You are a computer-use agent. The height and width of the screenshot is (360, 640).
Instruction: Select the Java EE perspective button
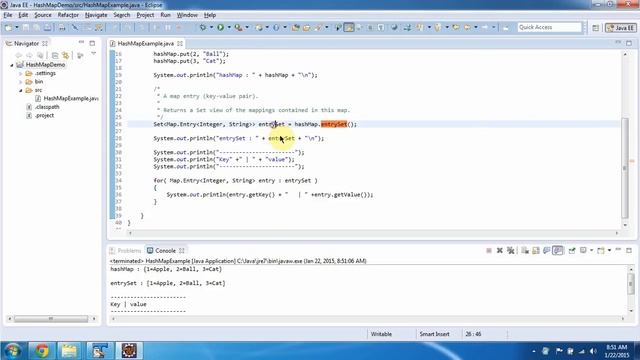621,28
